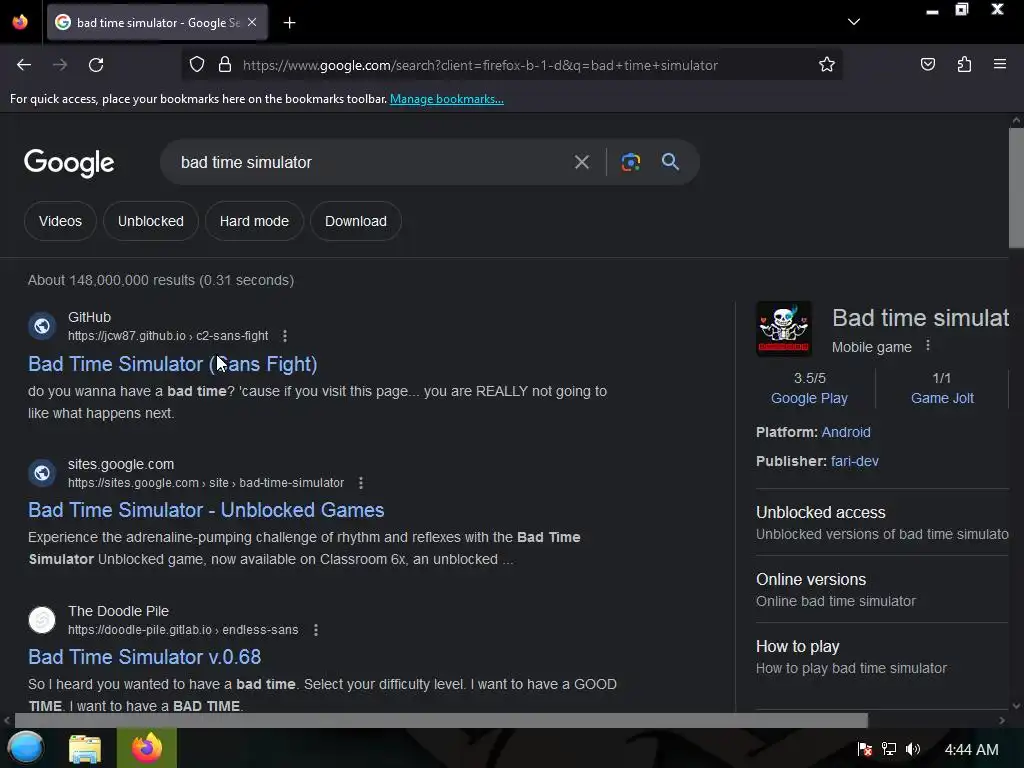Click the sites.google.com result globe favicon
This screenshot has height=768, width=1024.
pos(42,473)
